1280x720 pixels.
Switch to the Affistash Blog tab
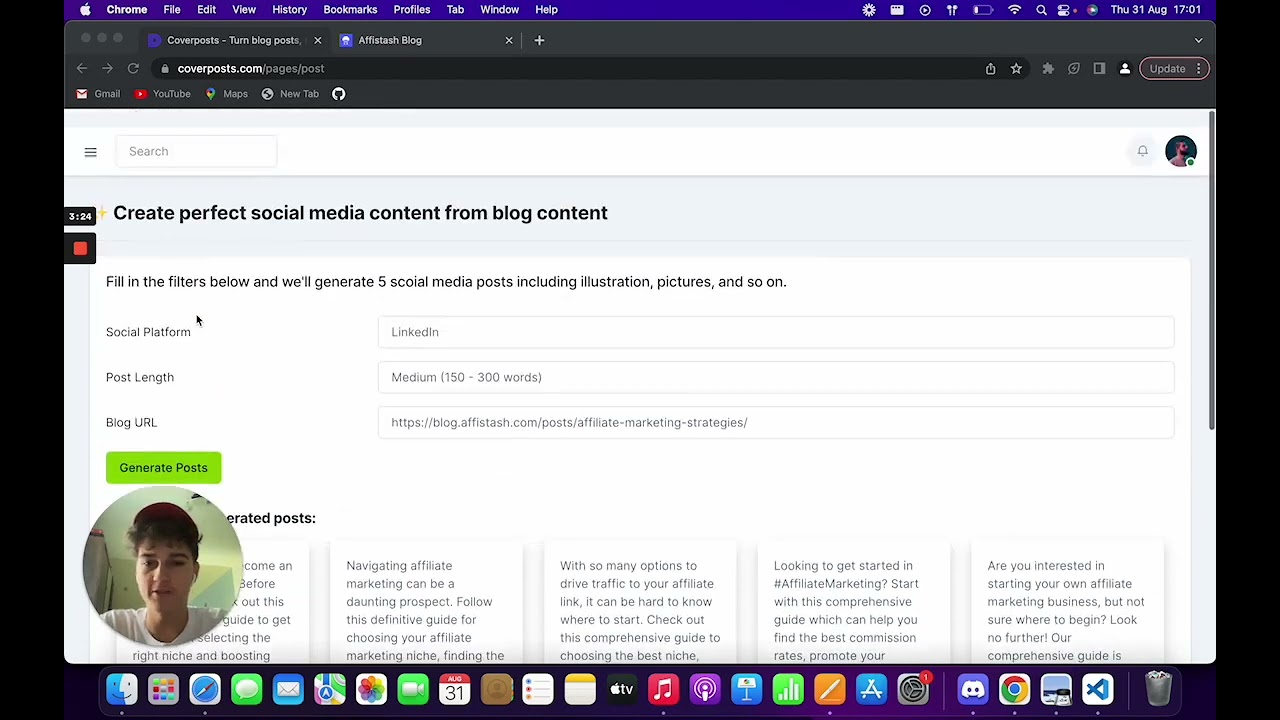427,40
